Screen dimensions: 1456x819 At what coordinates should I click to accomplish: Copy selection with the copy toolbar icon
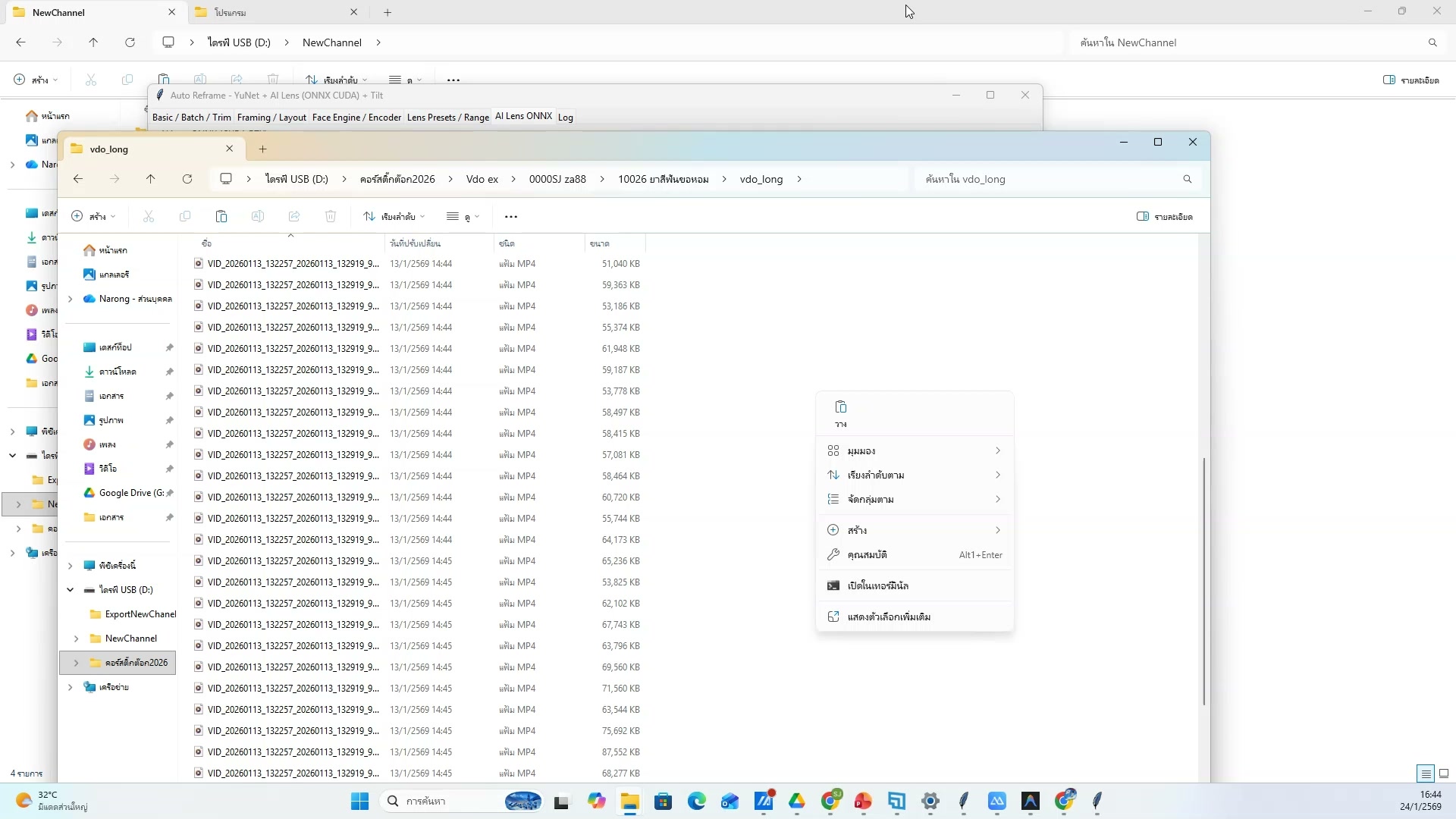[x=185, y=216]
